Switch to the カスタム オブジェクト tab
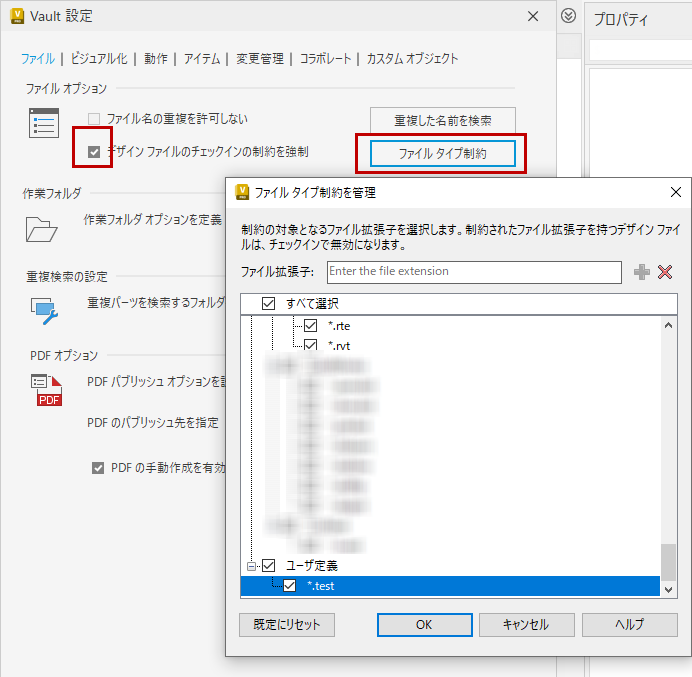The image size is (692, 677). [412, 58]
